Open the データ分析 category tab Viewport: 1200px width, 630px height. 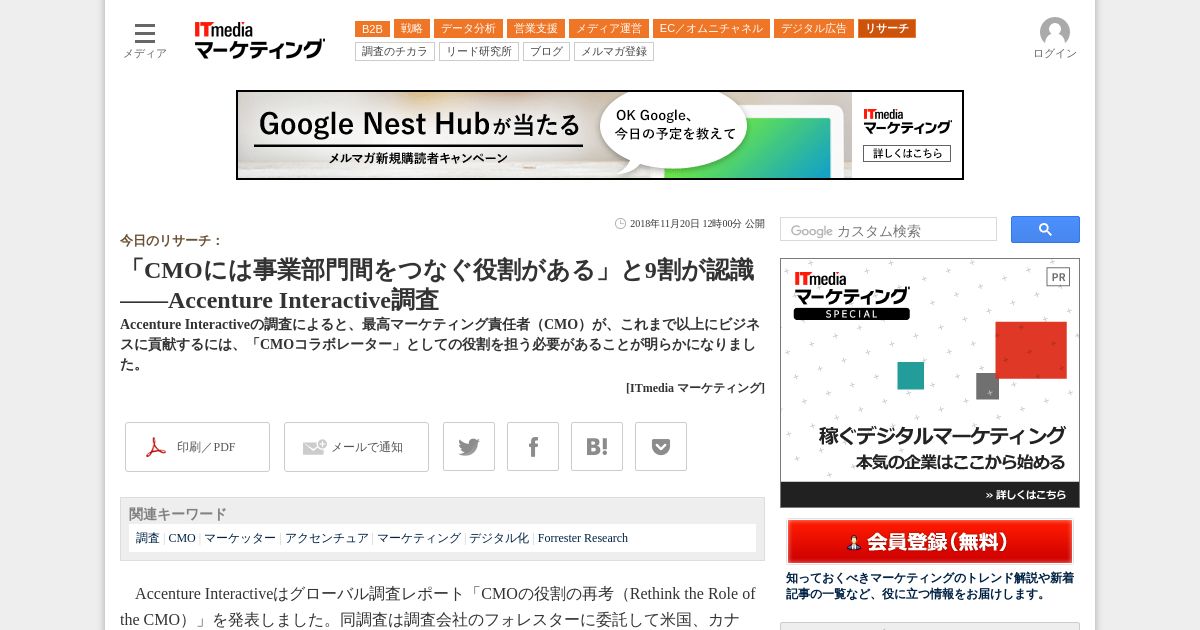468,29
